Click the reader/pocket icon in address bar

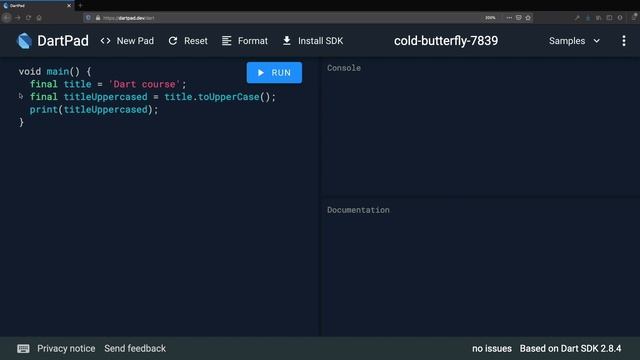(x=518, y=18)
